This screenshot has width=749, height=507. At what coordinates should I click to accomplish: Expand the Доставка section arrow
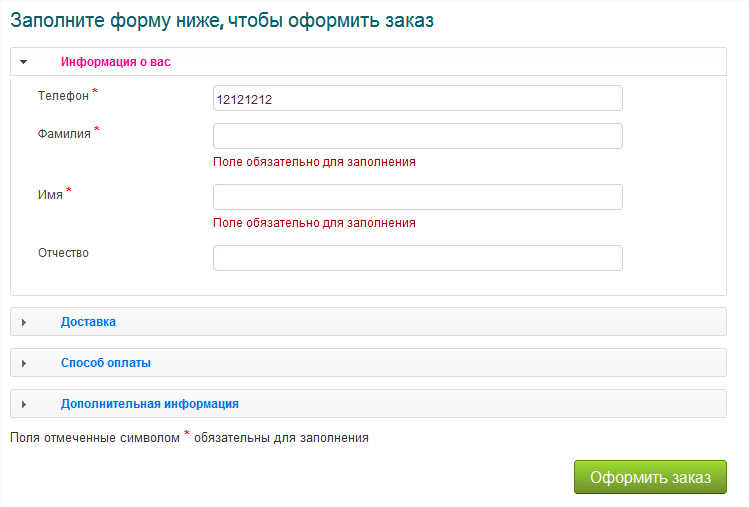(23, 322)
